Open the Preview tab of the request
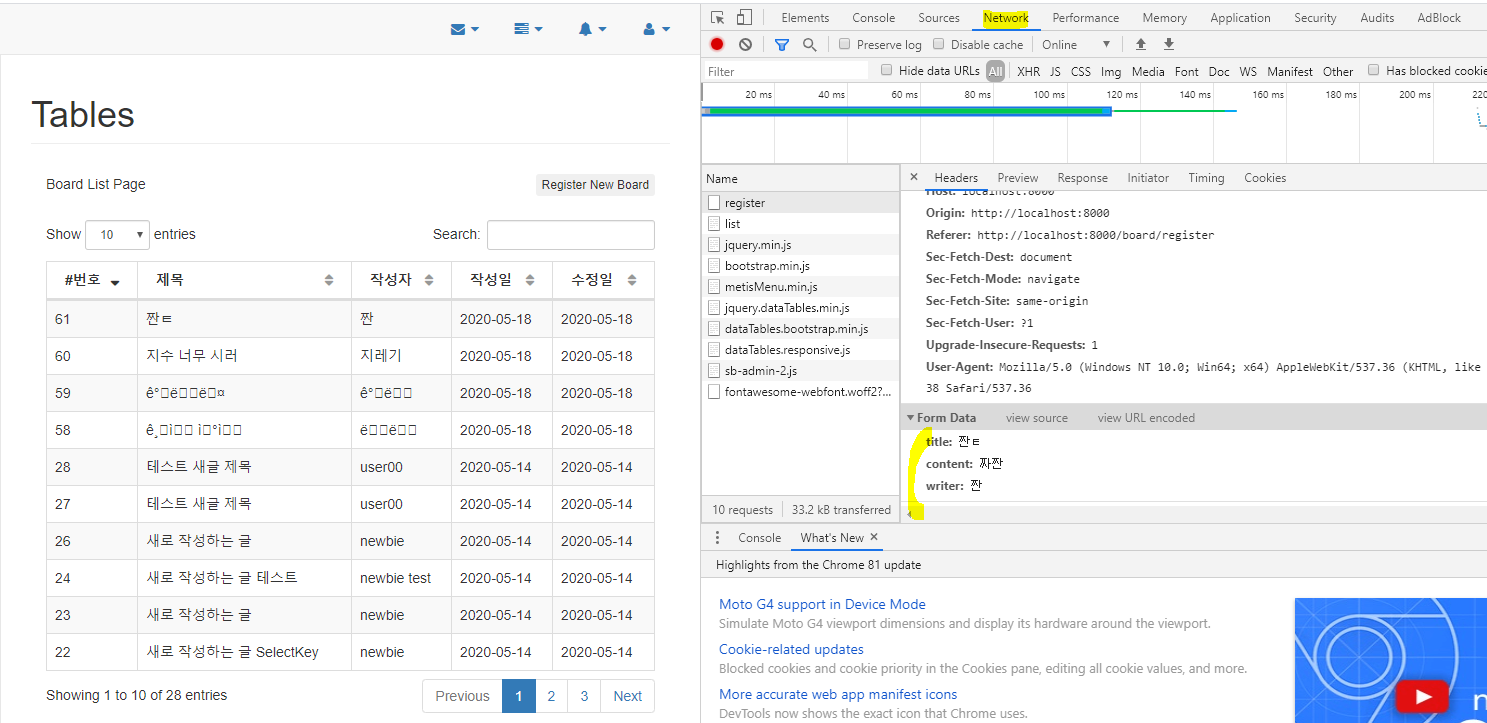Screen dimensions: 1487x723 [x=1017, y=177]
